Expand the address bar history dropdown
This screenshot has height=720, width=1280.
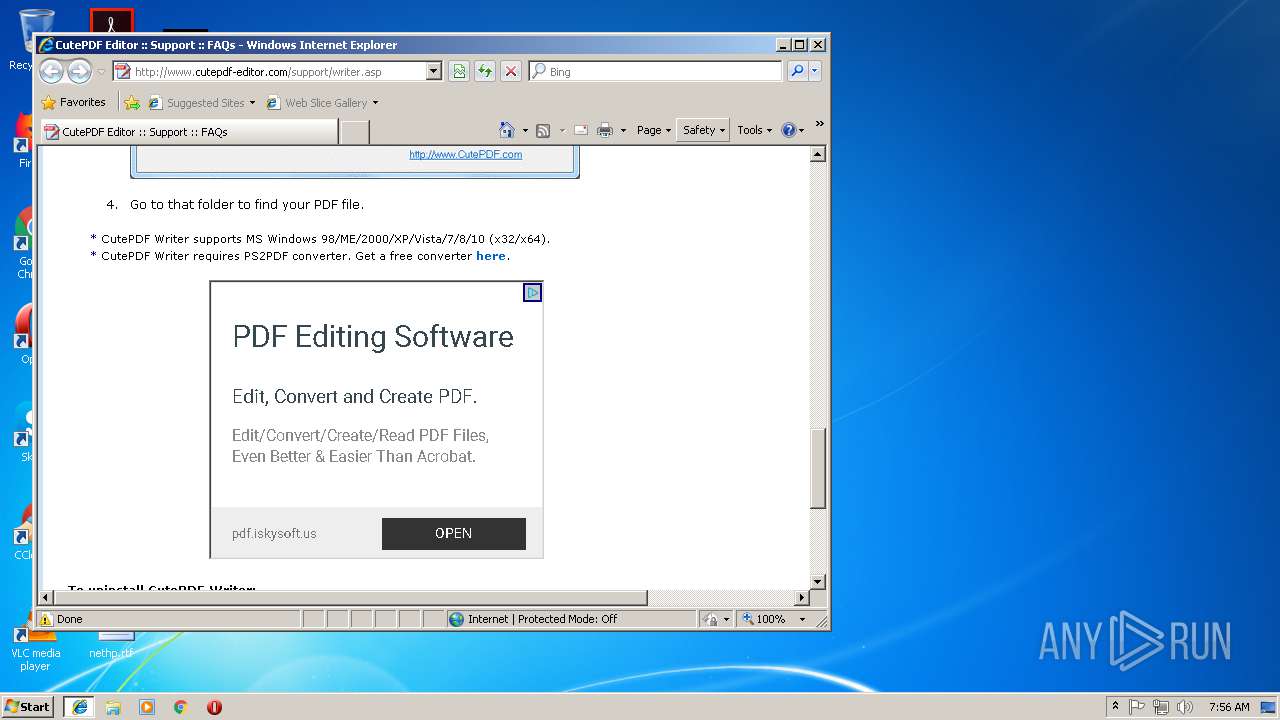tap(434, 72)
